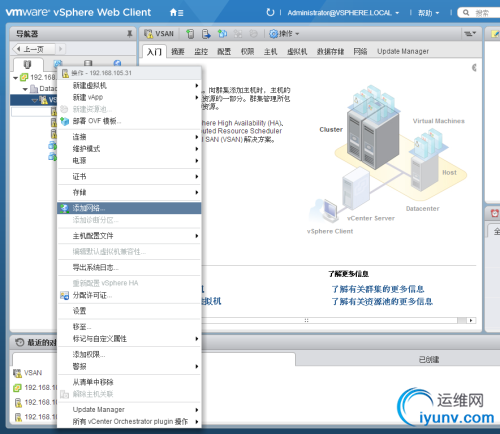Switch to the 监控 tab

pos(201,52)
